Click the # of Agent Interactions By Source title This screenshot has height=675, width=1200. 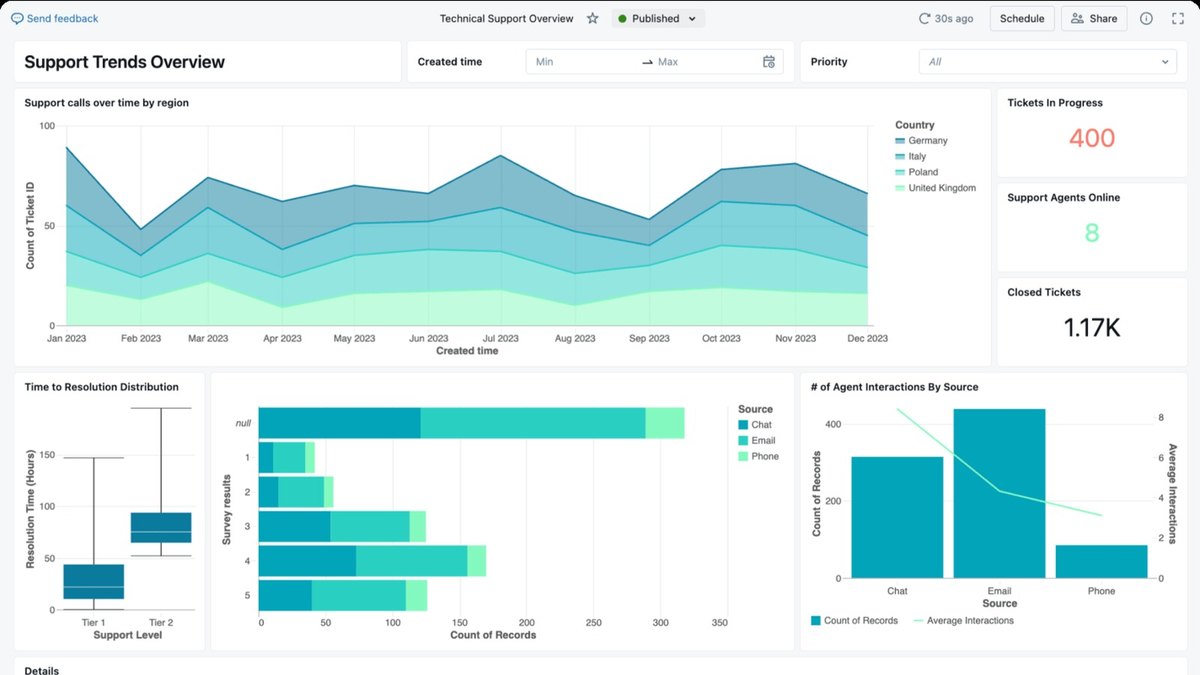coord(894,387)
